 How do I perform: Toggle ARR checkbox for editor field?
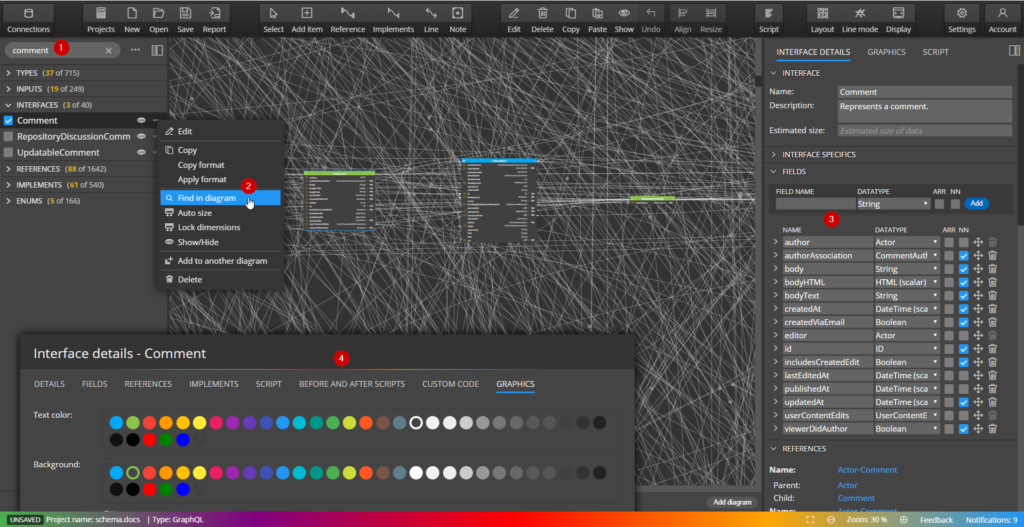(948, 336)
